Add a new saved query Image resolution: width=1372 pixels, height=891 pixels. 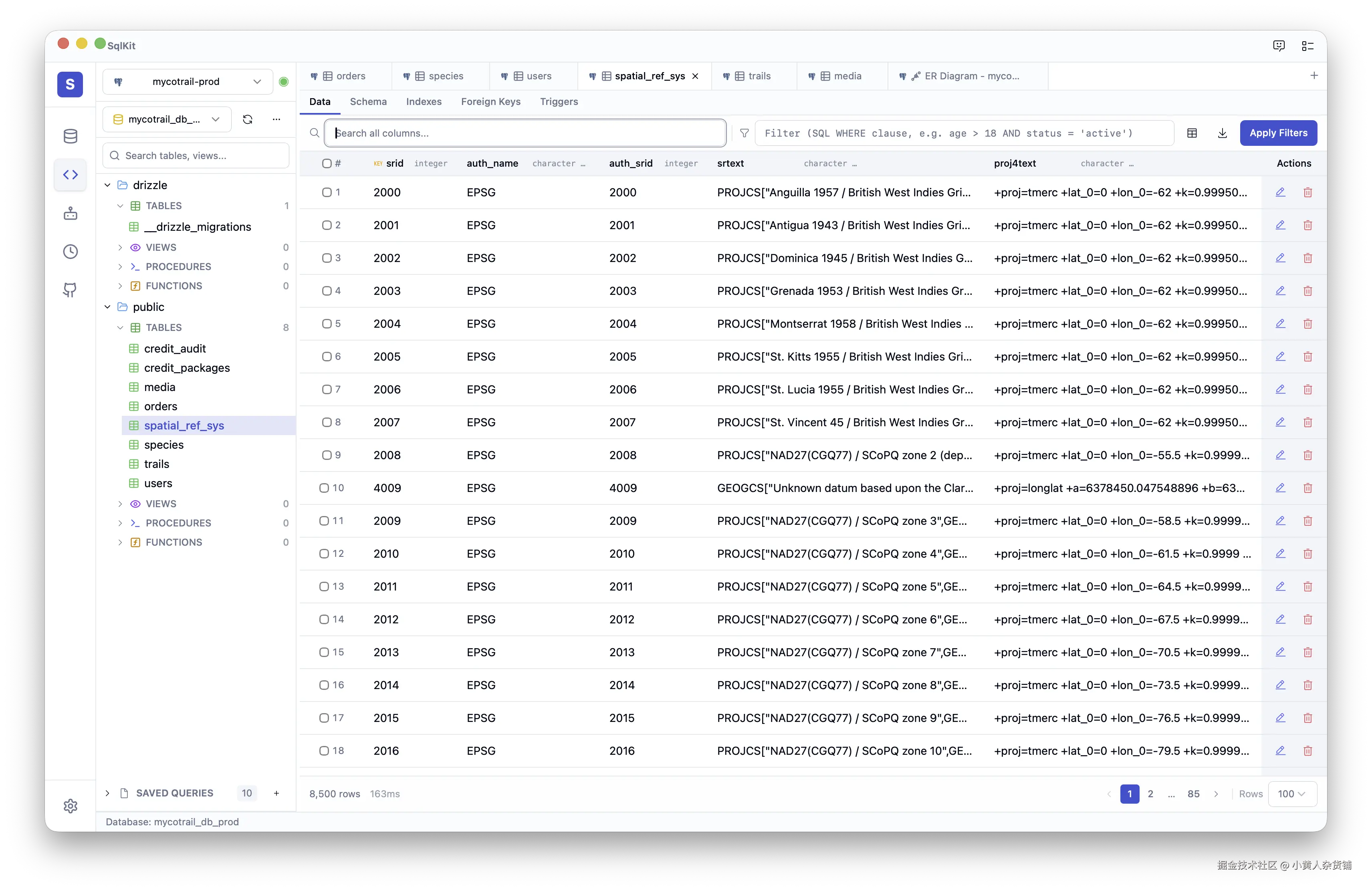pyautogui.click(x=276, y=794)
